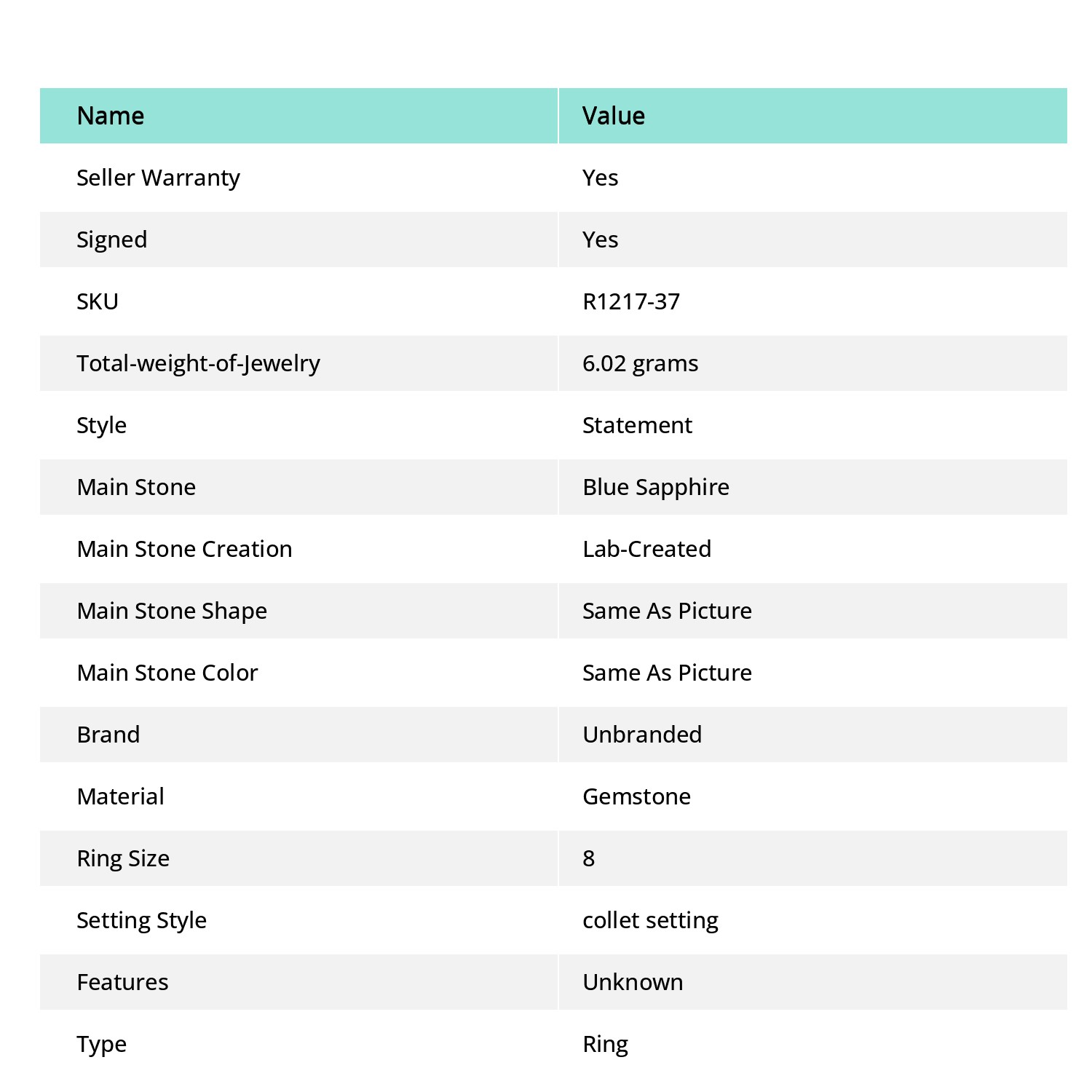Select the Material row label

tap(120, 796)
